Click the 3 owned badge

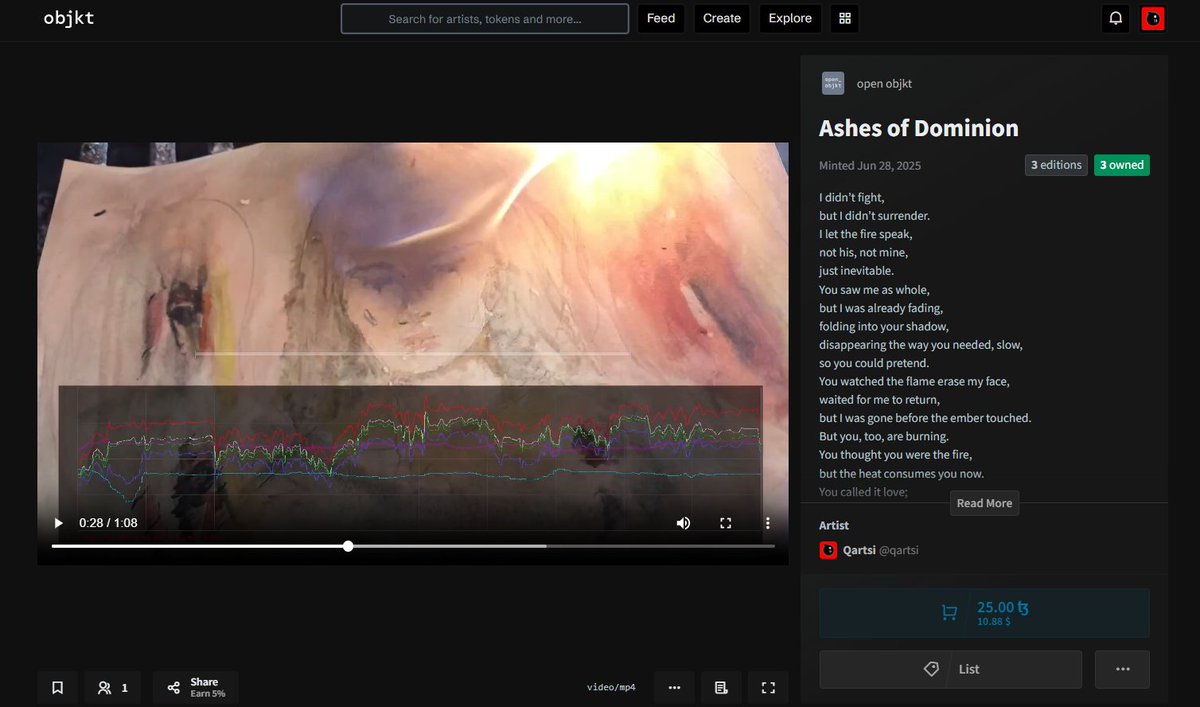pos(1121,165)
